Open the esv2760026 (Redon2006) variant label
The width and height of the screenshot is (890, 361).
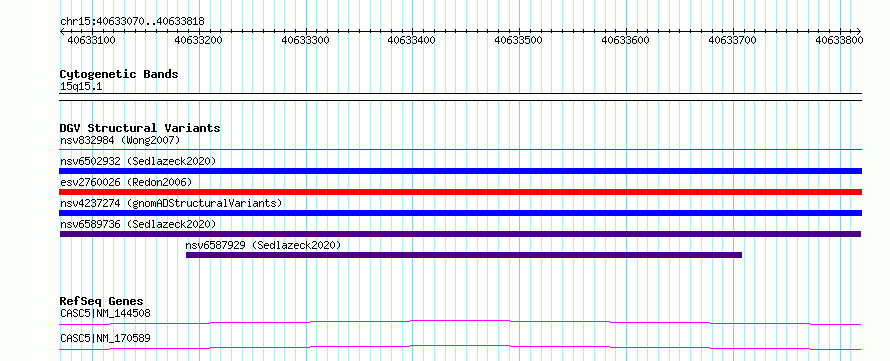click(x=126, y=182)
